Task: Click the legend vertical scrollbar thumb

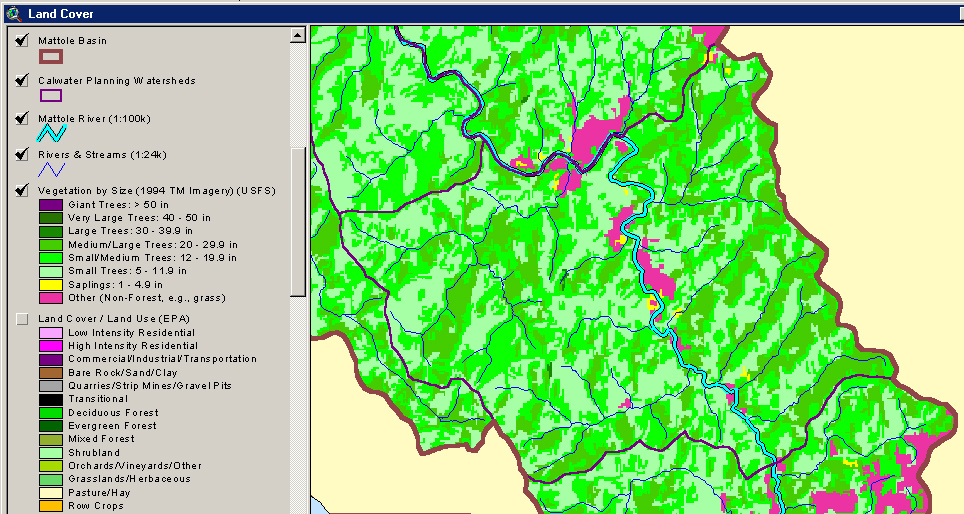Action: (298, 223)
